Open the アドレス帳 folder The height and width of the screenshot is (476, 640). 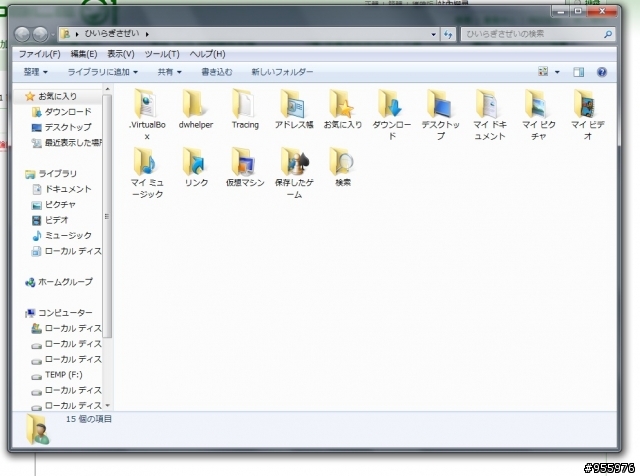294,109
